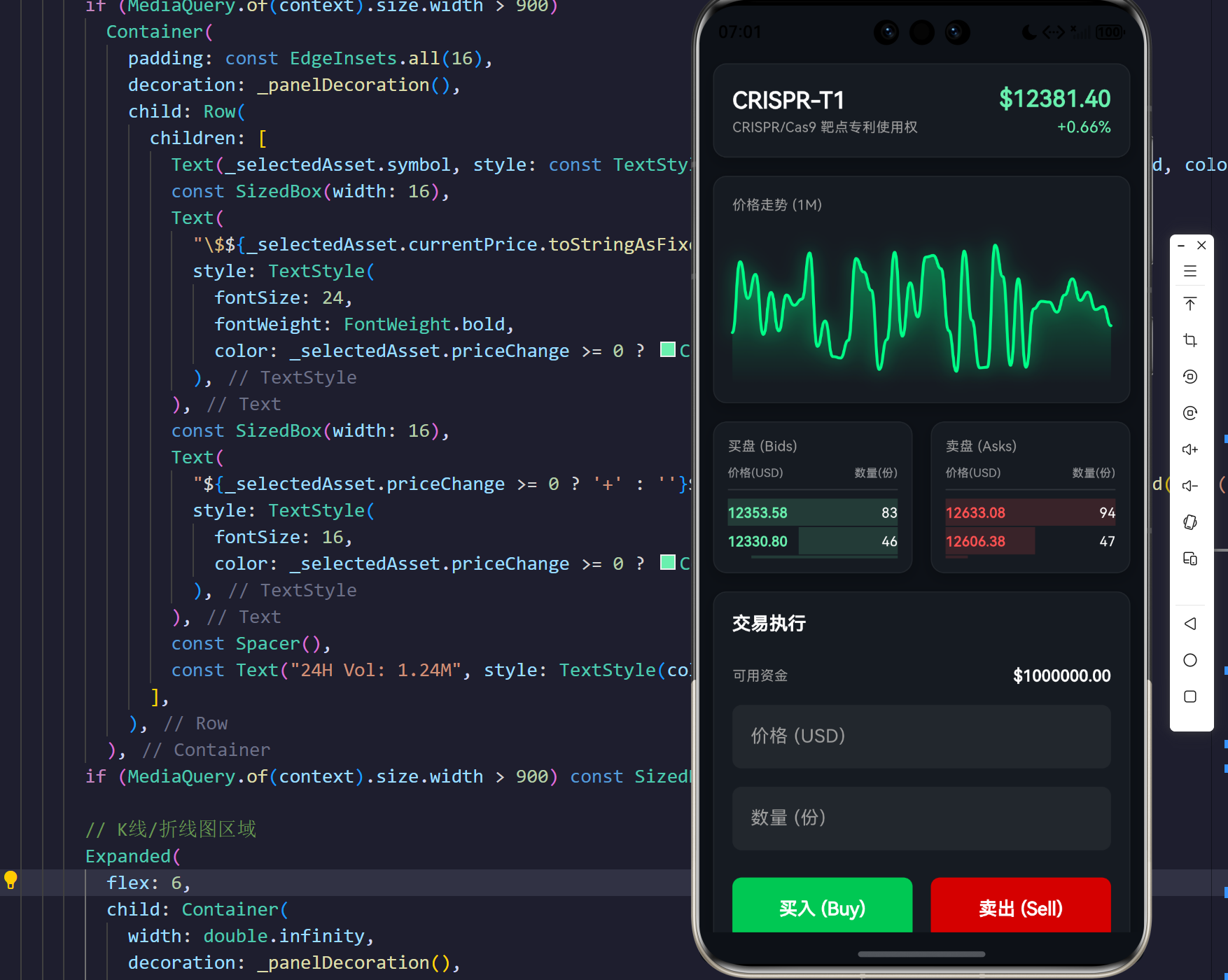Rotate emulator clockwise

point(1190,413)
